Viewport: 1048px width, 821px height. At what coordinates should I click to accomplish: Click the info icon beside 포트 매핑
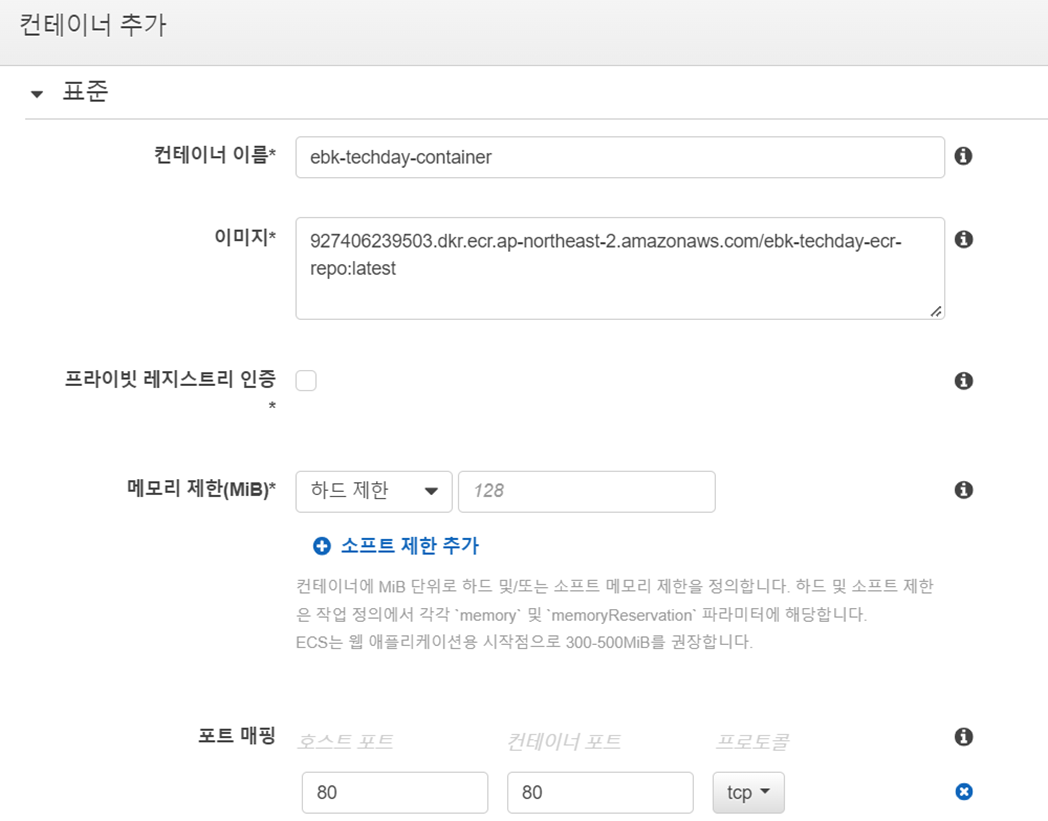[x=963, y=737]
